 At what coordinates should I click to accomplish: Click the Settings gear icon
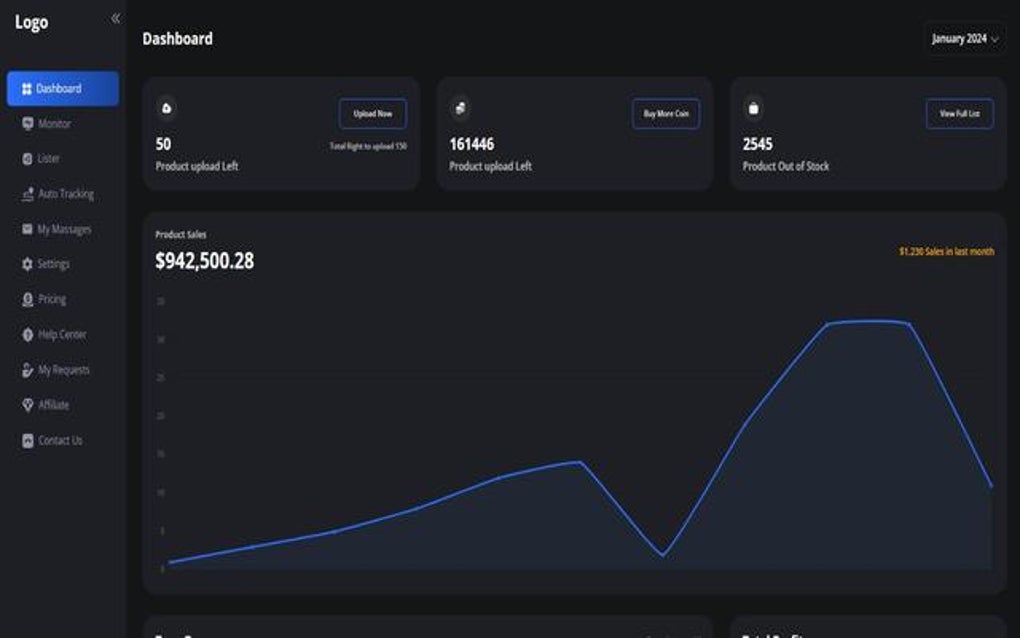[27, 264]
